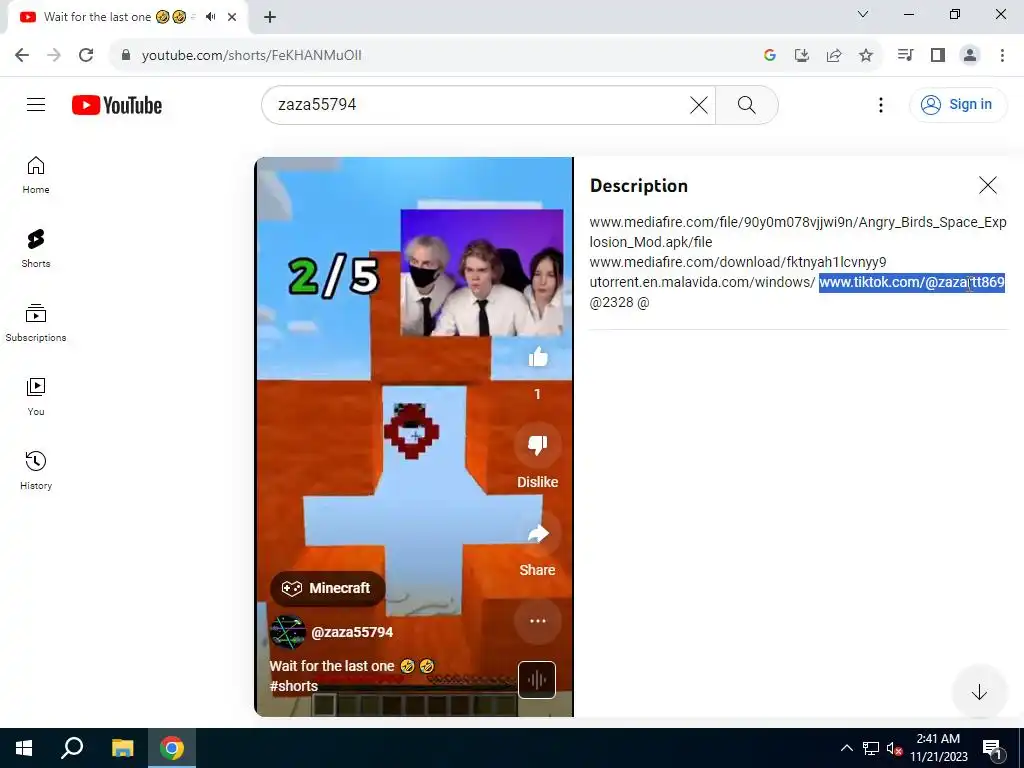Go to next short with down arrow
Image resolution: width=1024 pixels, height=768 pixels.
979,692
